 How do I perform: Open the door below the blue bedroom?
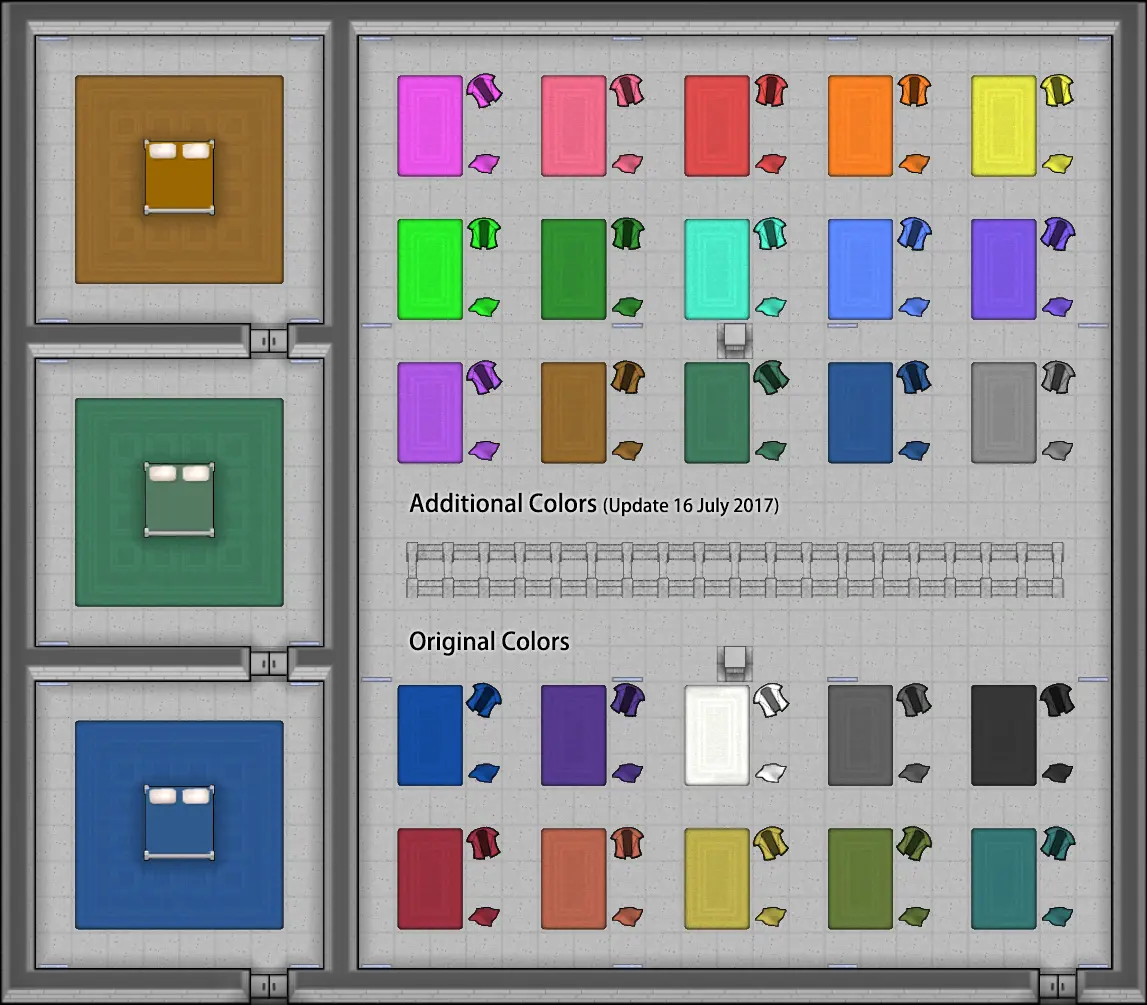(x=268, y=986)
